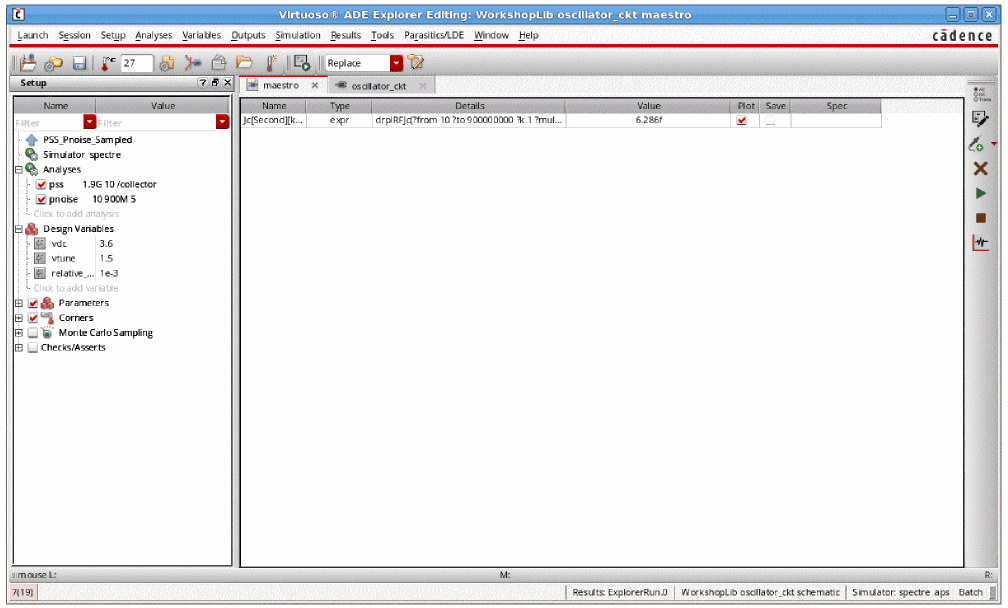Click the icon next to the vtune variable
This screenshot has height=608, width=1008.
pyautogui.click(x=40, y=258)
